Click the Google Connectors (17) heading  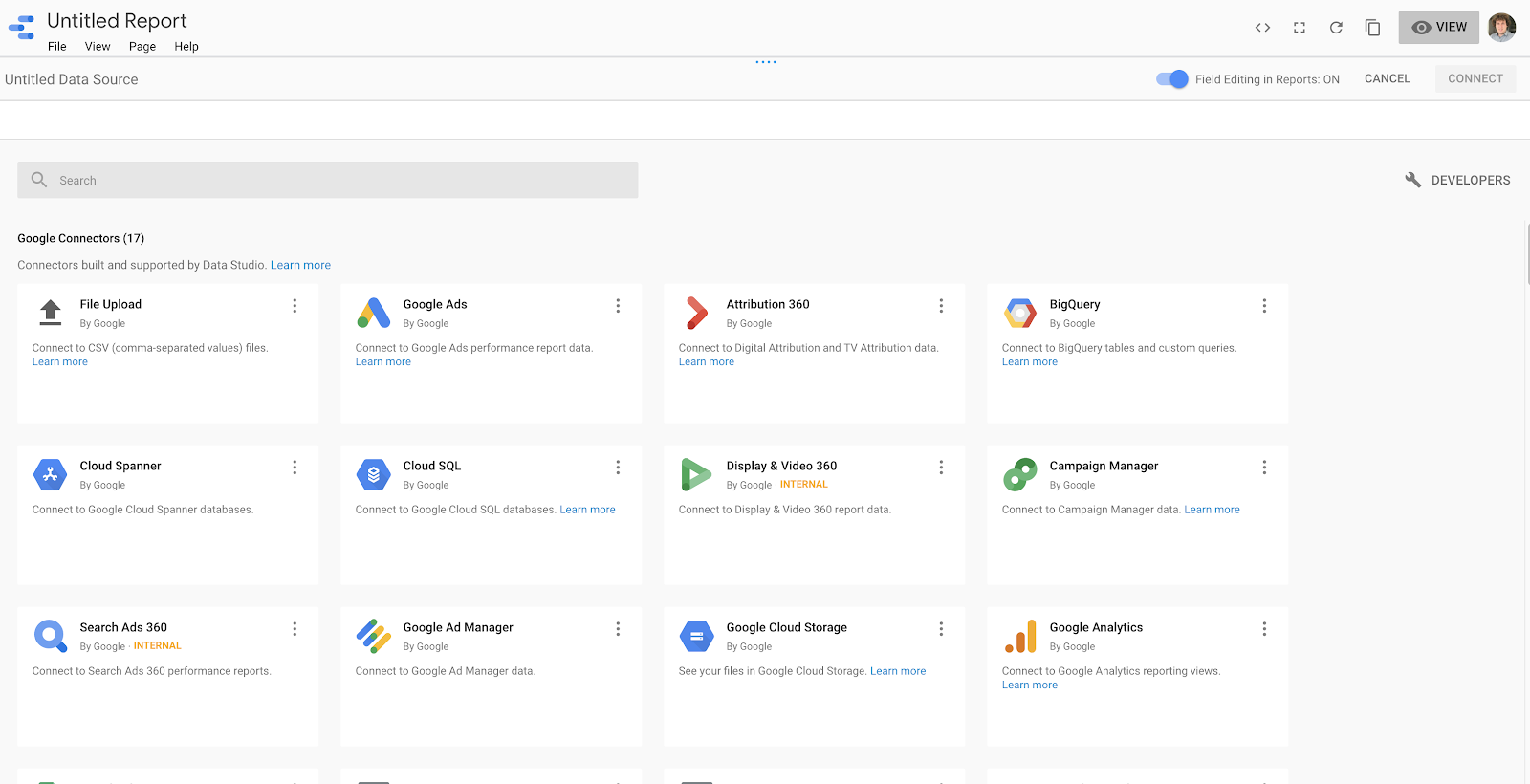81,238
